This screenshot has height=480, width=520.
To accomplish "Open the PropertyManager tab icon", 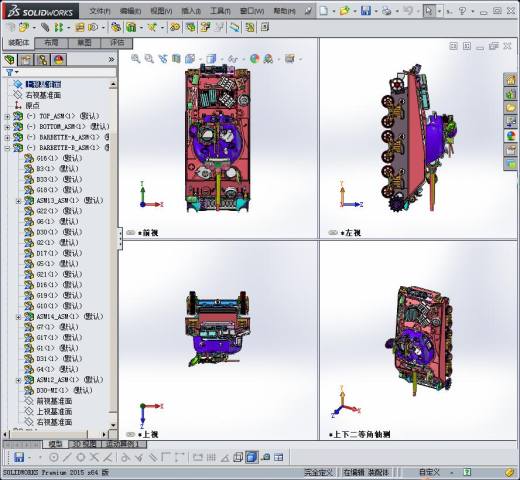I will (x=26, y=60).
